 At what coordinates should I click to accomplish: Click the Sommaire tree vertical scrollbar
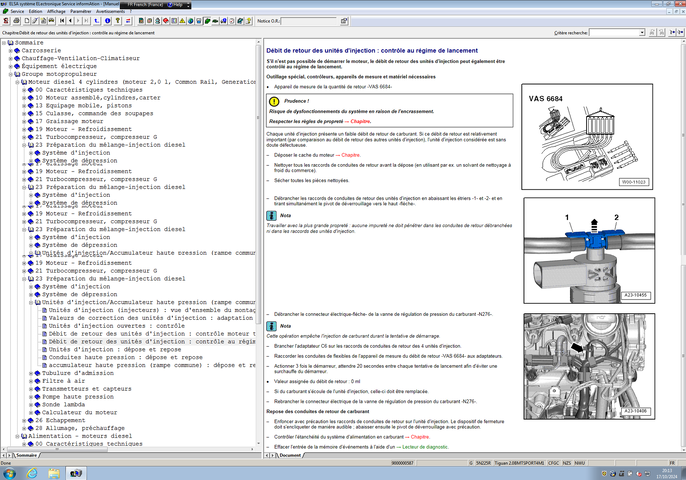coord(259,243)
